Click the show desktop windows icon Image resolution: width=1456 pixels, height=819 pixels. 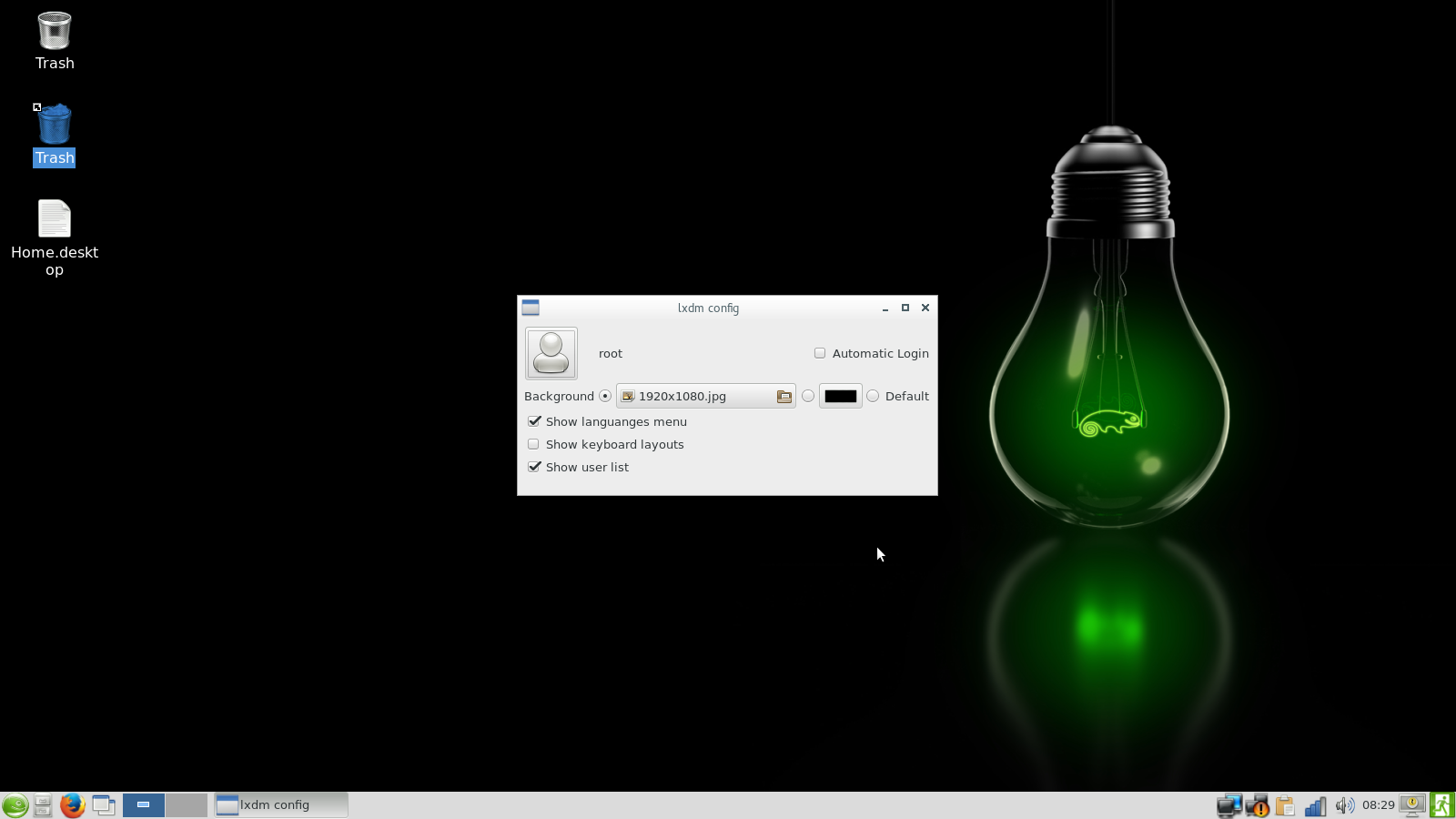tap(104, 805)
